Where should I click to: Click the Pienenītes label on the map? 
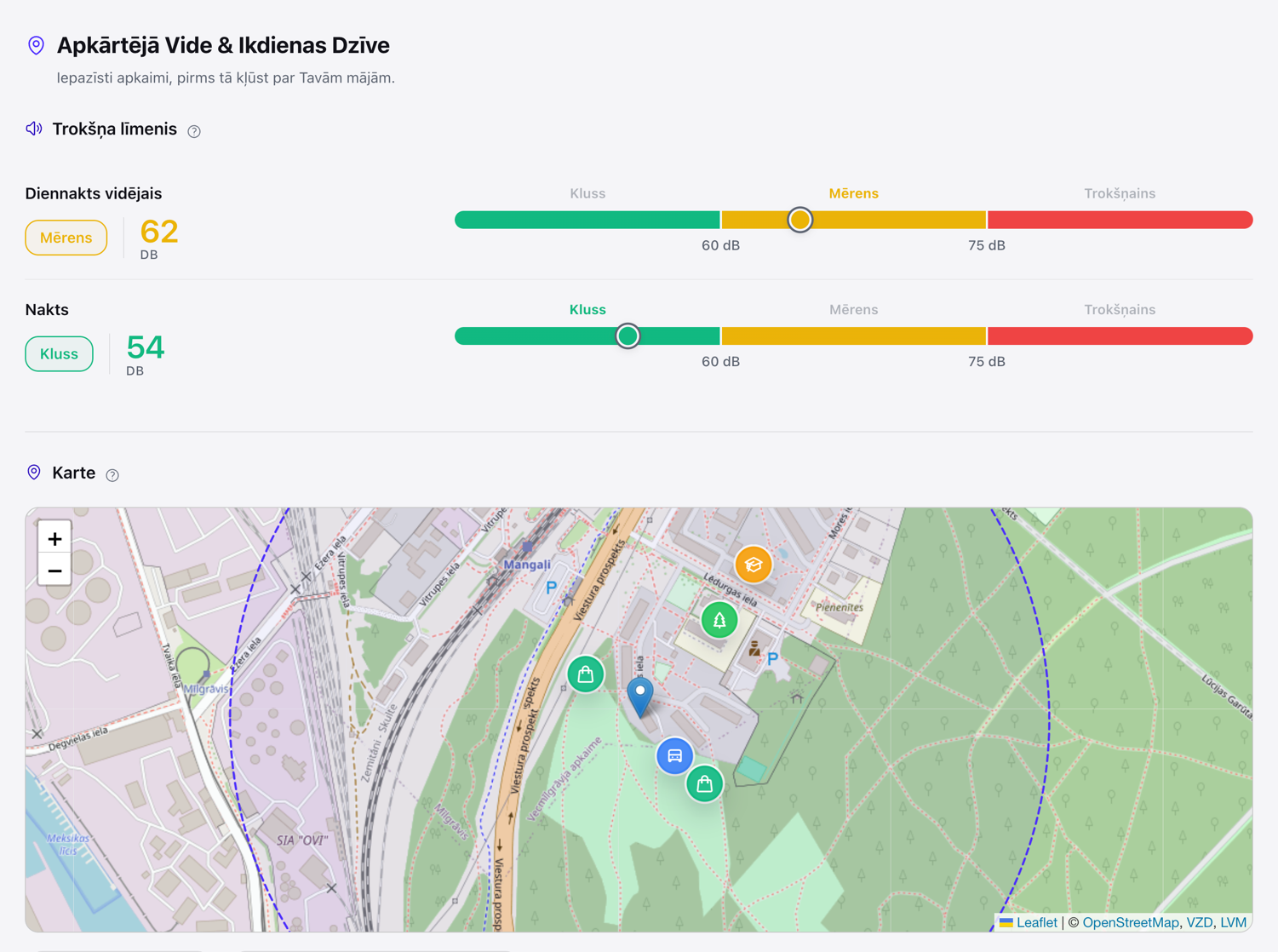coord(840,607)
